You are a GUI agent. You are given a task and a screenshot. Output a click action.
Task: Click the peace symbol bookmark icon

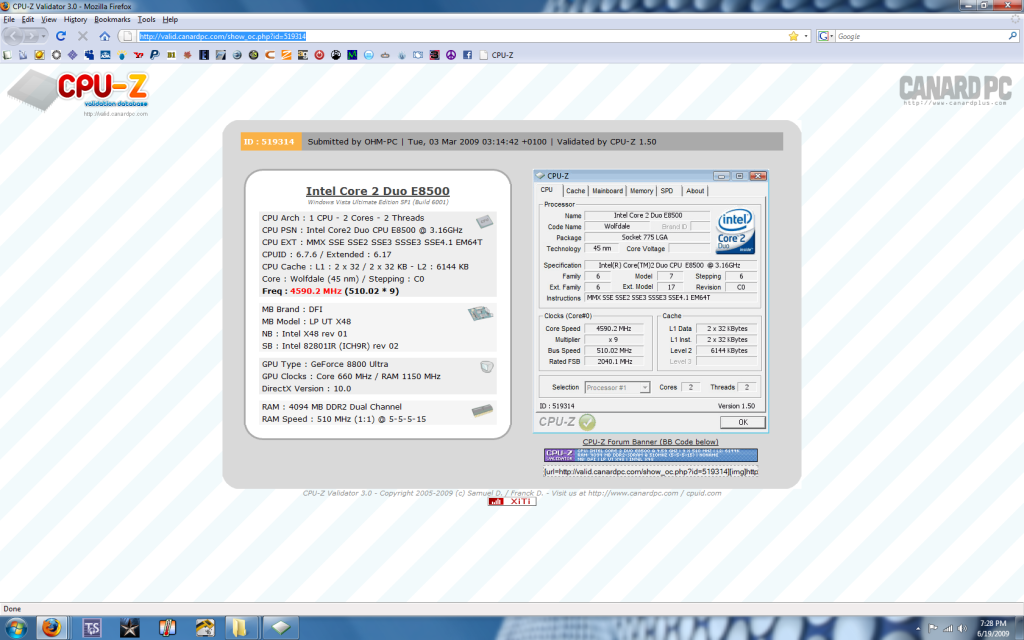[450, 55]
